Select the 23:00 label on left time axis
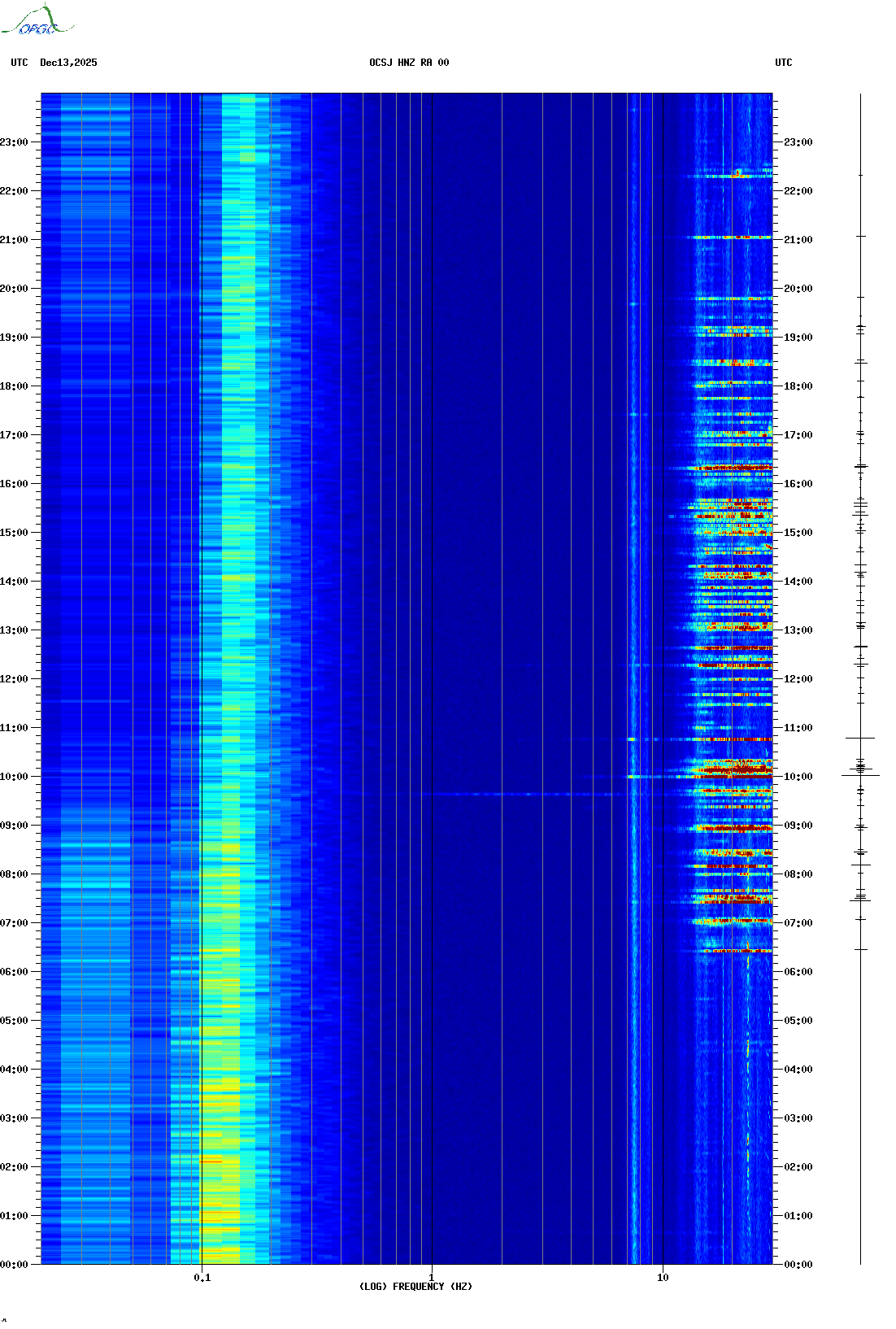896x1329 pixels. point(15,142)
